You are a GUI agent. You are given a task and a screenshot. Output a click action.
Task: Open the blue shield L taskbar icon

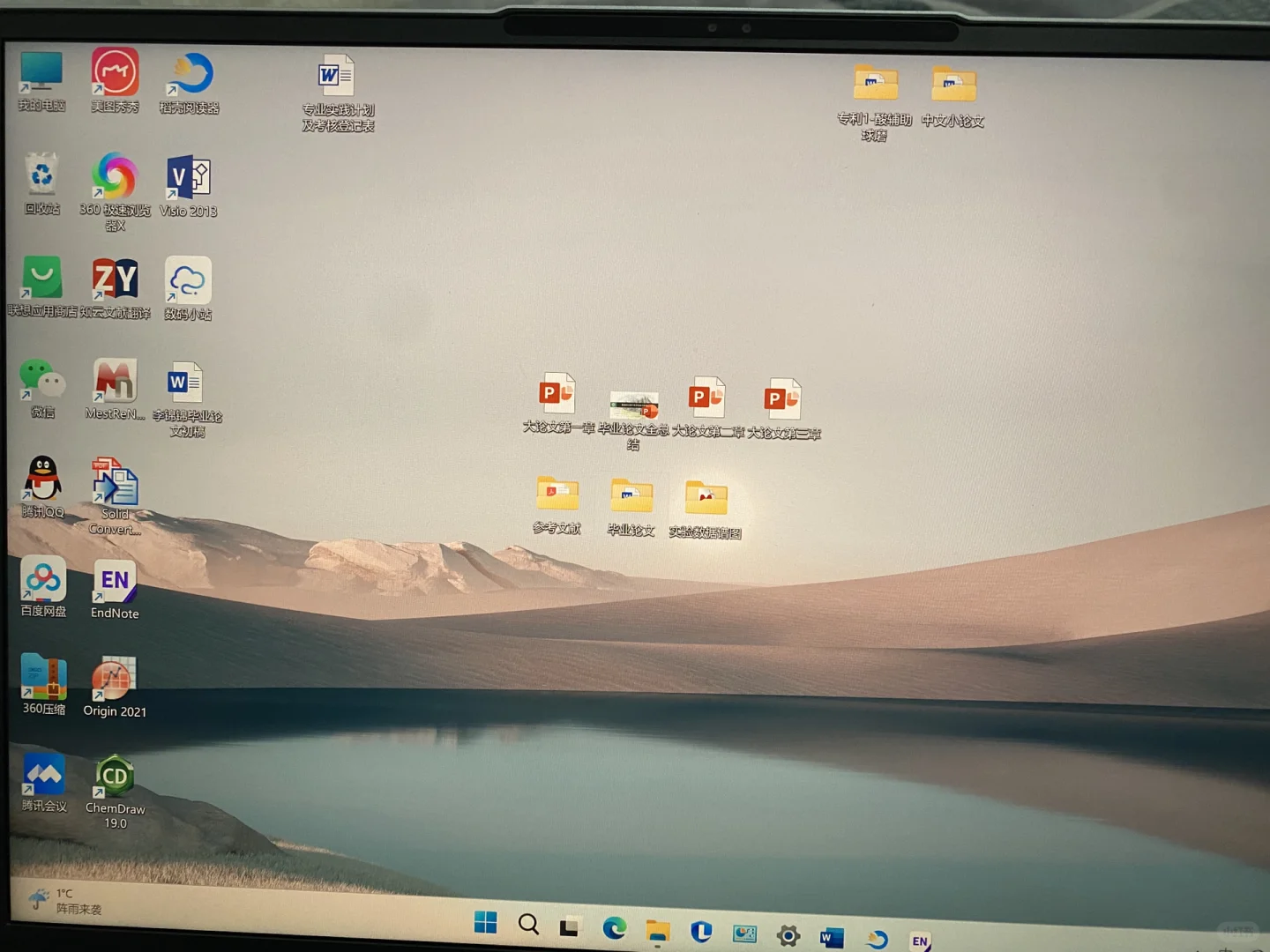coord(701,932)
